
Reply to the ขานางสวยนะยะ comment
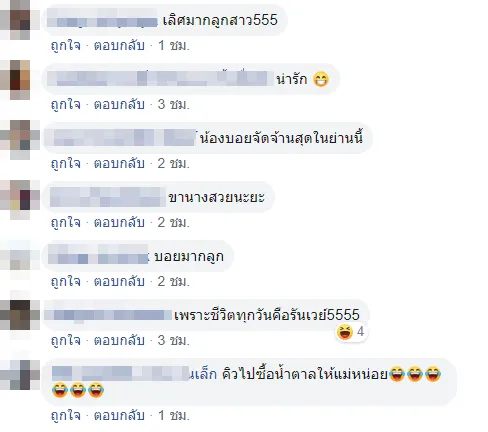coord(119,222)
